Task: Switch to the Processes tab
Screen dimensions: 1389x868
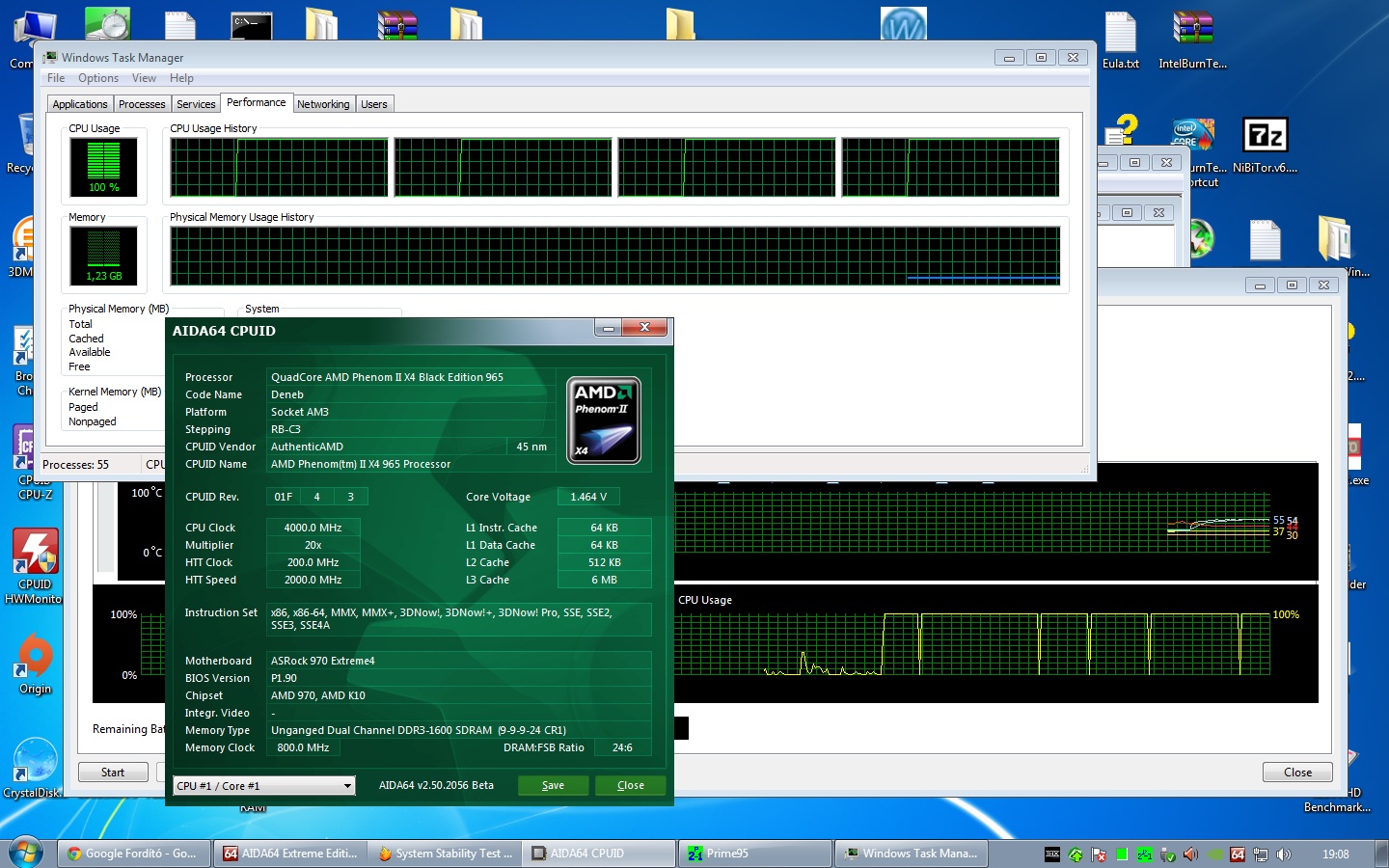Action: click(142, 104)
